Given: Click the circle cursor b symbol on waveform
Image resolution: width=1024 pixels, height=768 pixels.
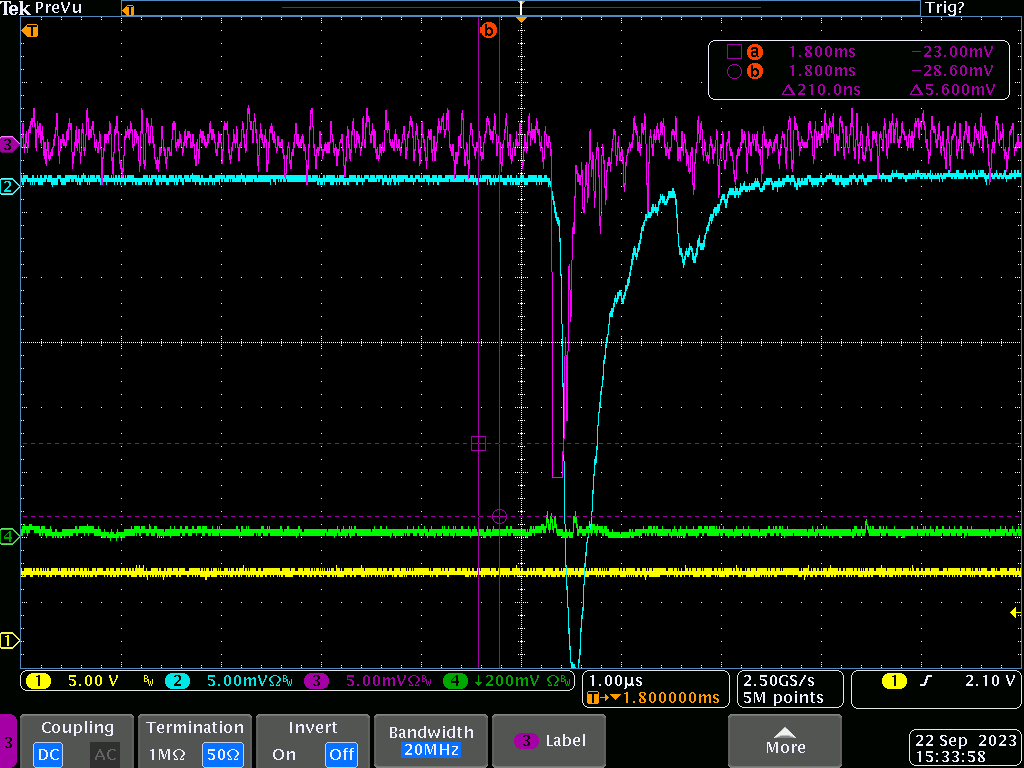Looking at the screenshot, I should (x=500, y=517).
